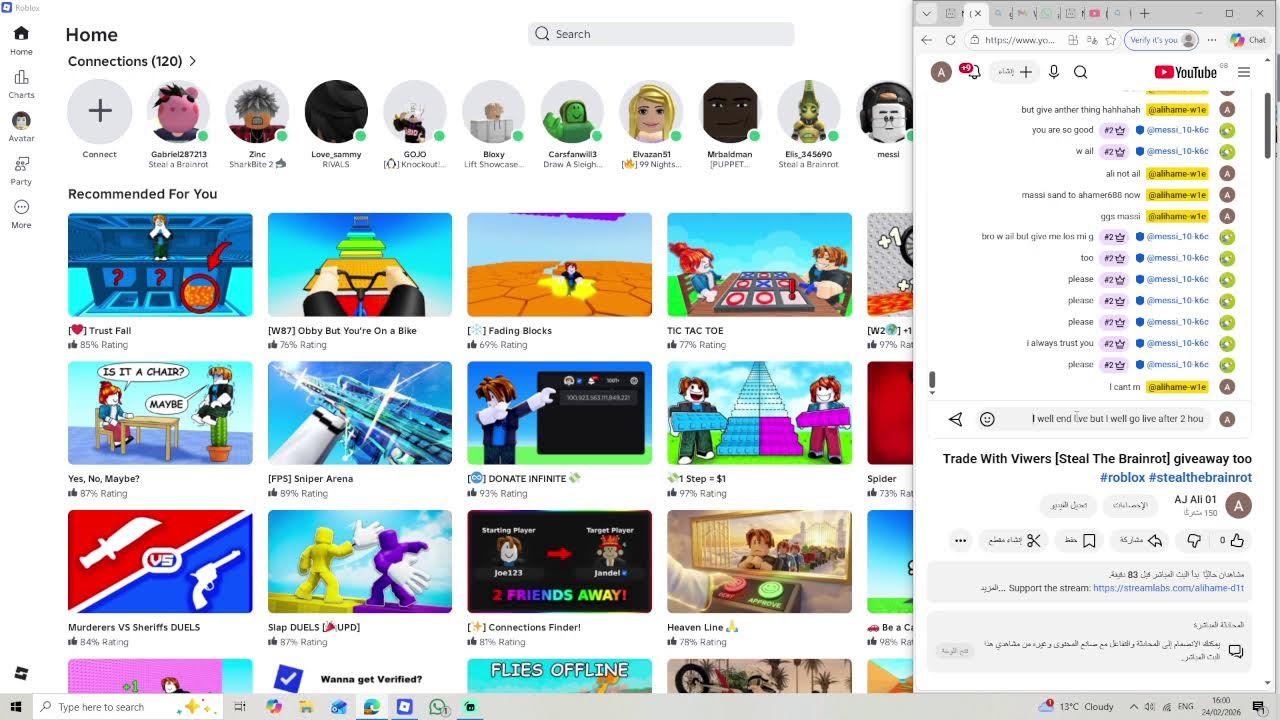Open the #roblox hashtag link
This screenshot has width=1280, height=720.
click(x=1122, y=477)
